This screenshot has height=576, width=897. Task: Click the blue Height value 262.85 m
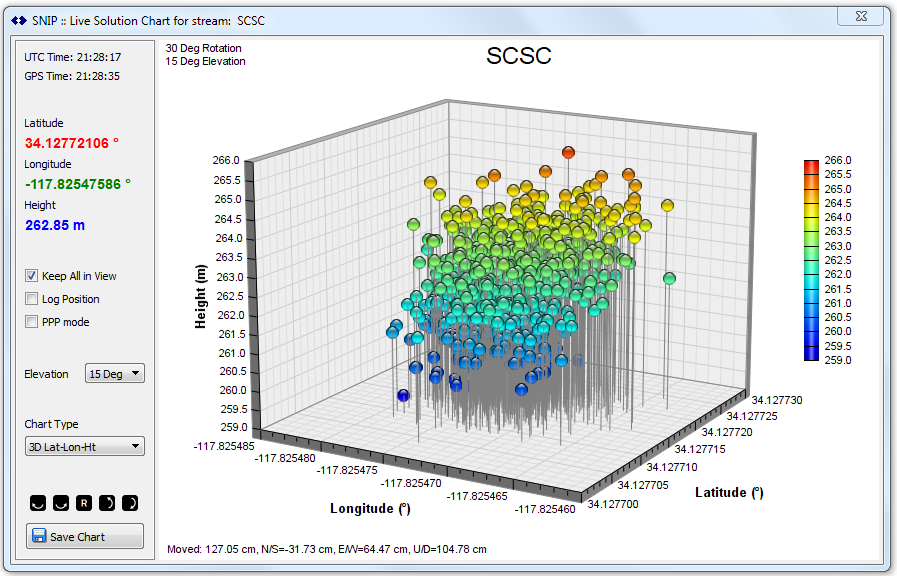55,225
